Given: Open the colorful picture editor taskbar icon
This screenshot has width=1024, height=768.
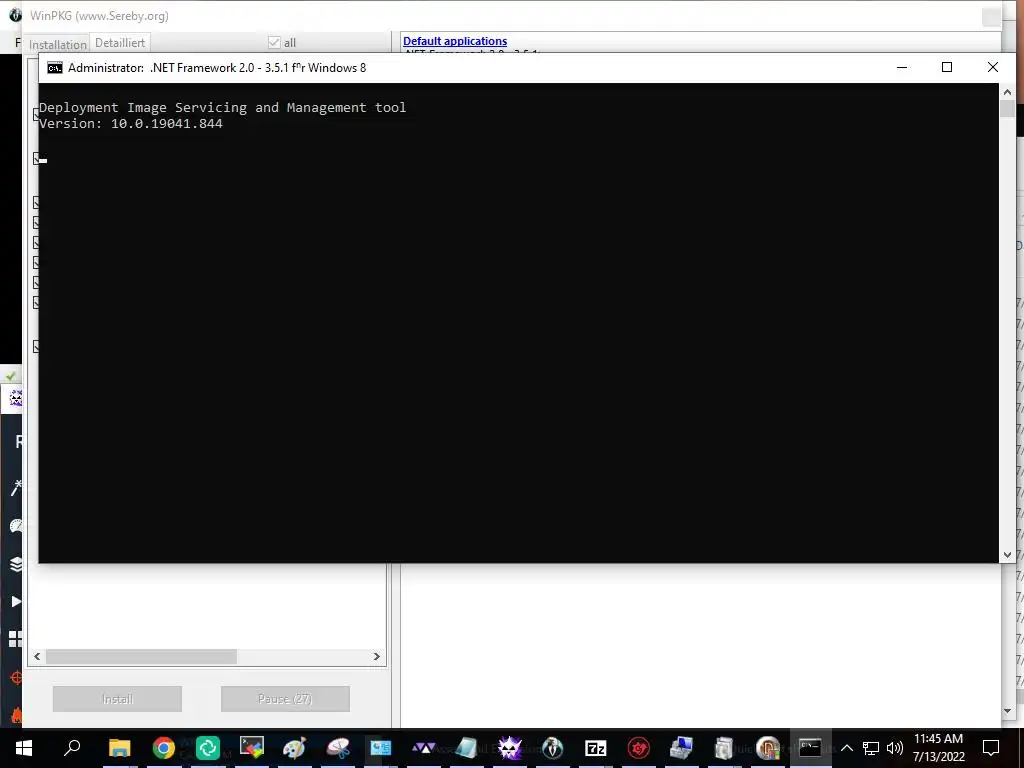Looking at the screenshot, I should pyautogui.click(x=251, y=748).
